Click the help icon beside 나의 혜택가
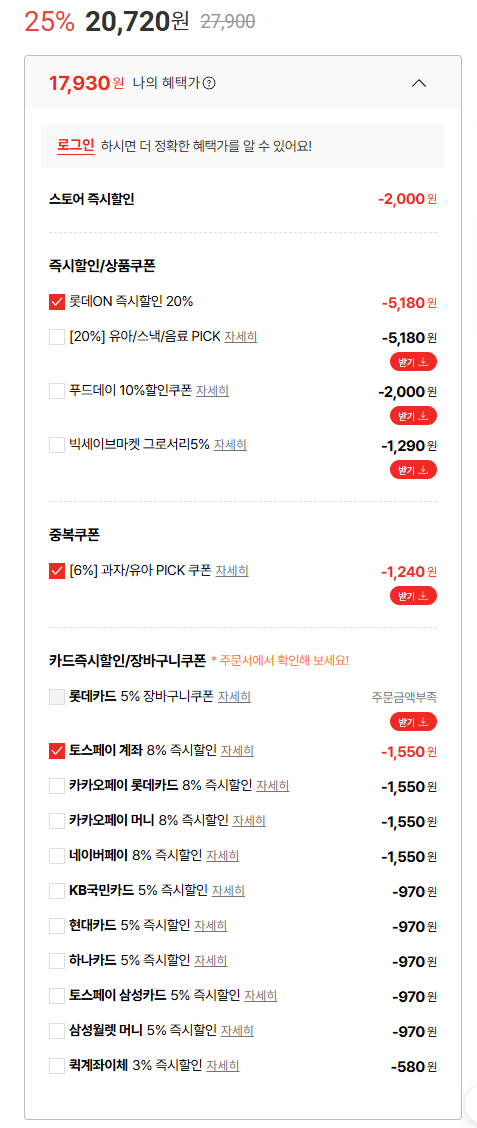 click(209, 83)
